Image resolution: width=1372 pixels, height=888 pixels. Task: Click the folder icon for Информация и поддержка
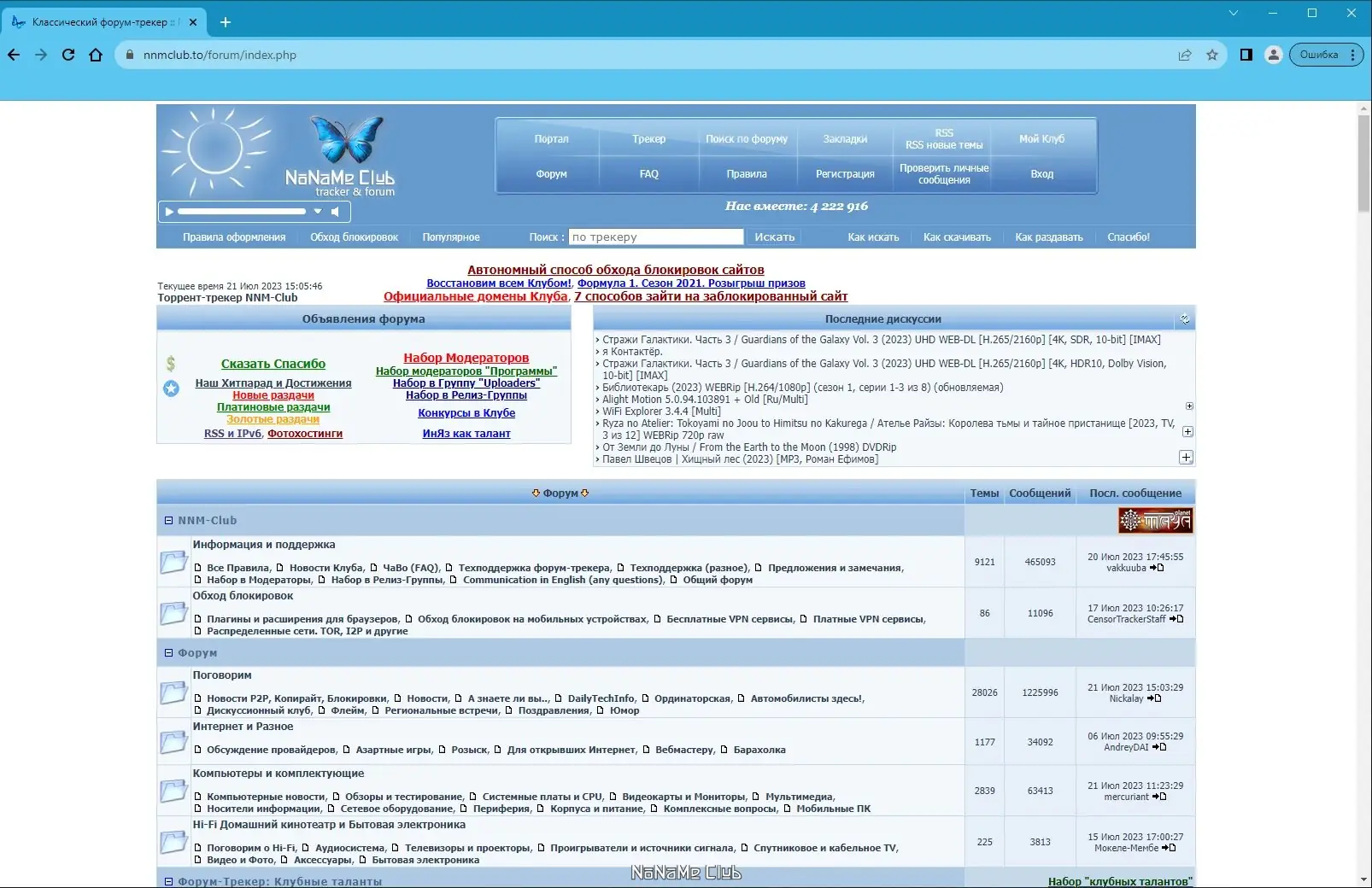(173, 562)
